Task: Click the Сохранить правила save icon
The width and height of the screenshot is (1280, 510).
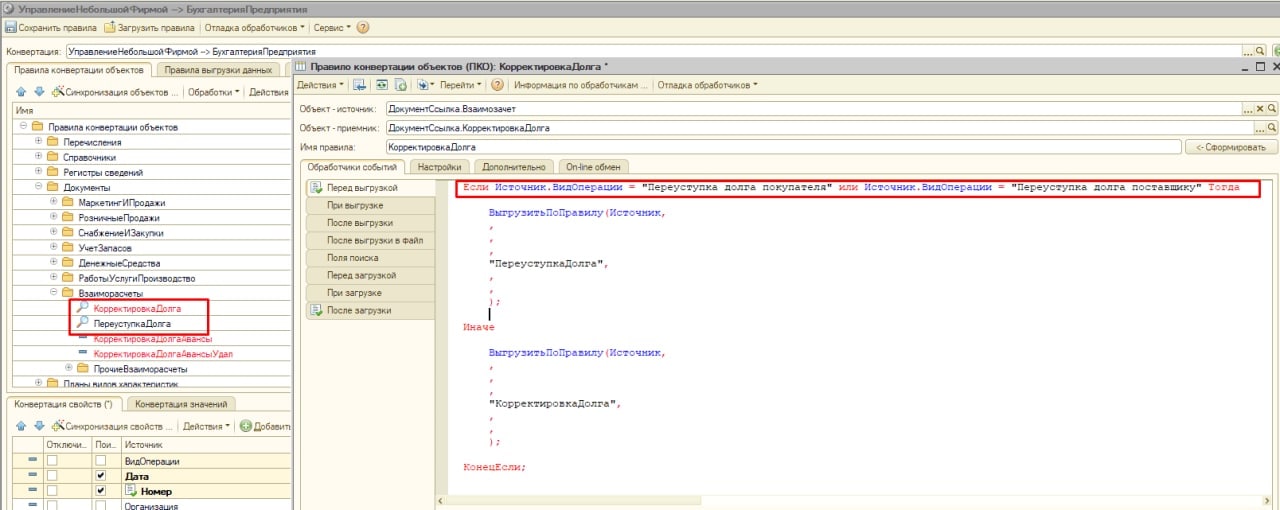Action: [11, 28]
